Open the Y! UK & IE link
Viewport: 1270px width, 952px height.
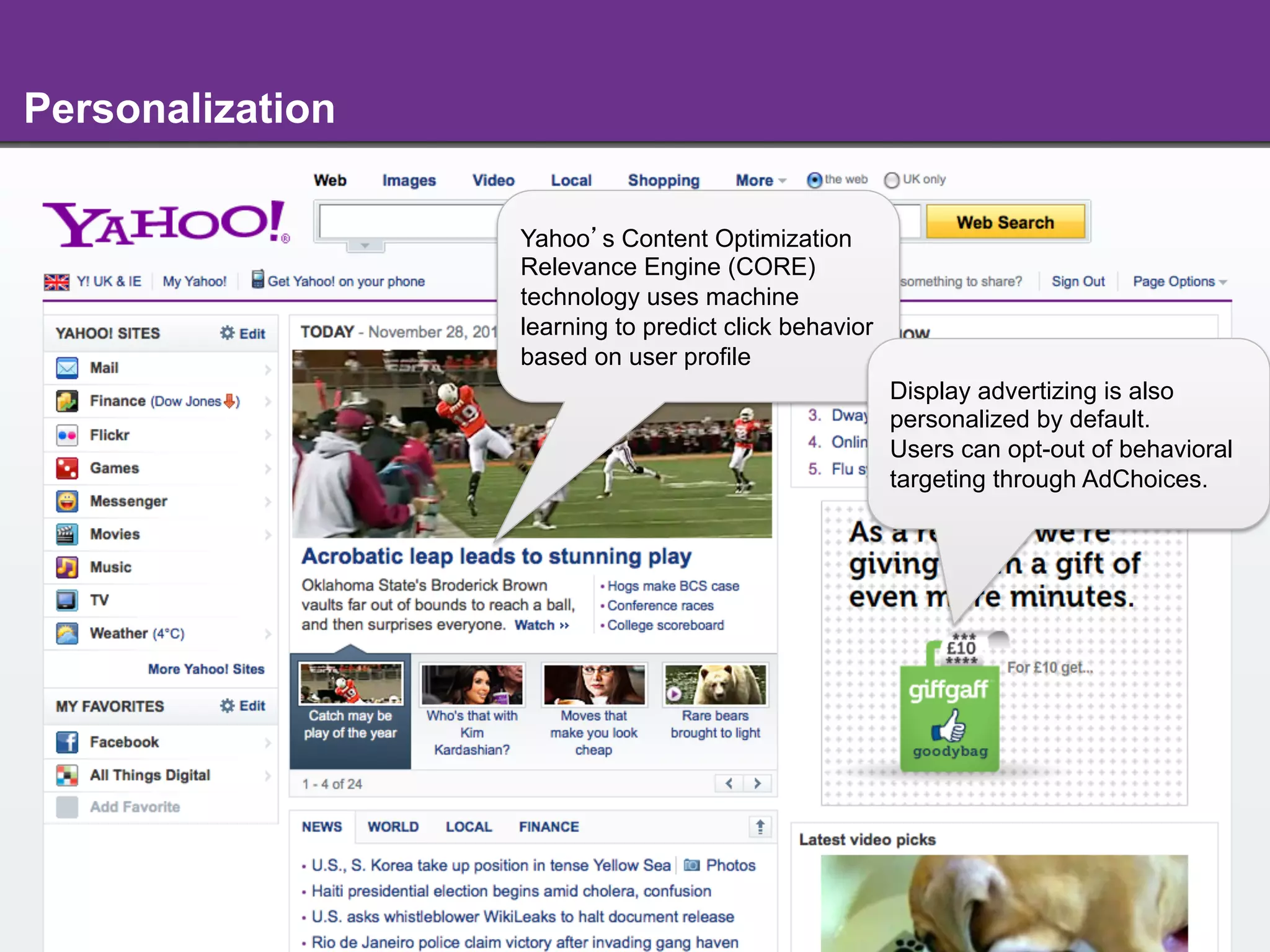click(x=109, y=281)
